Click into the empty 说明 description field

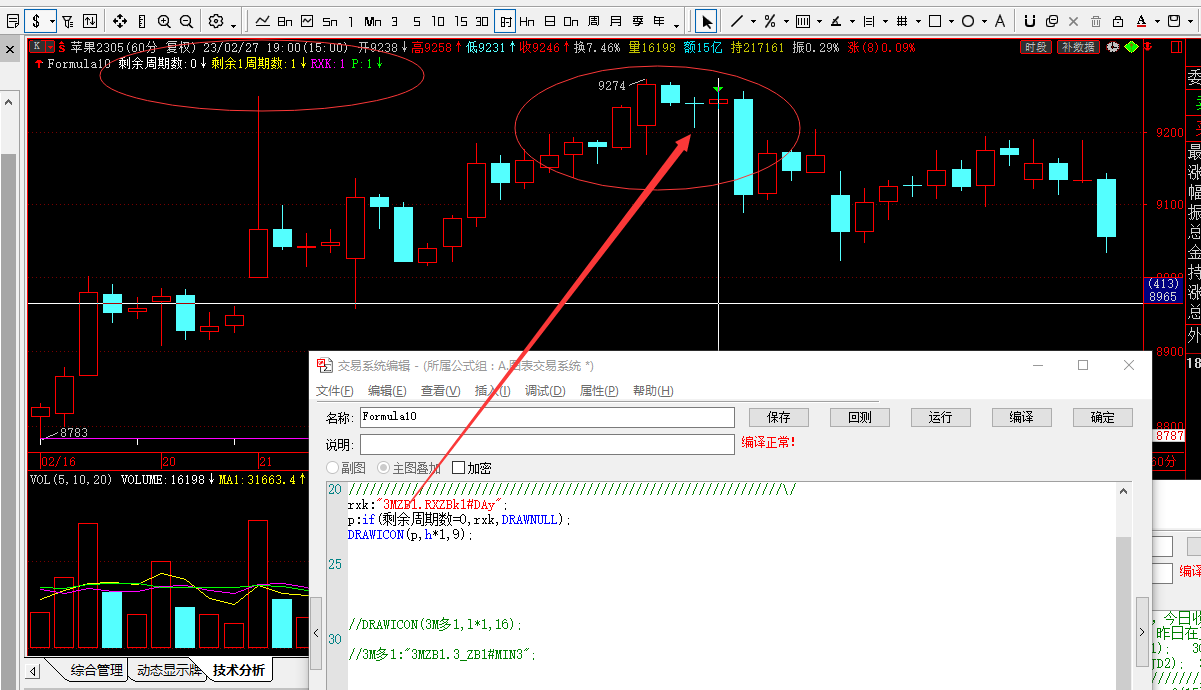tap(547, 444)
